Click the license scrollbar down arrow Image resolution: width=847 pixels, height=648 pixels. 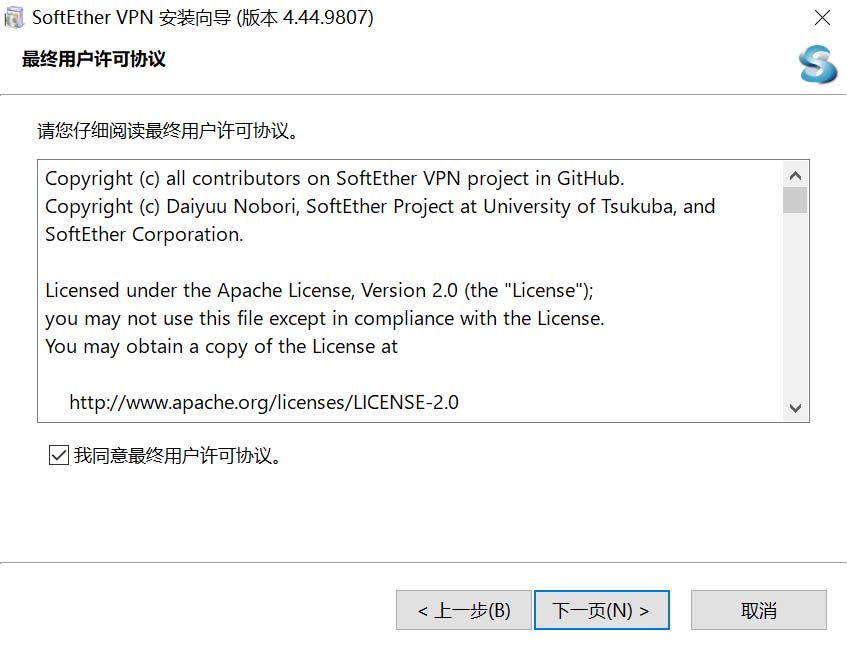796,407
